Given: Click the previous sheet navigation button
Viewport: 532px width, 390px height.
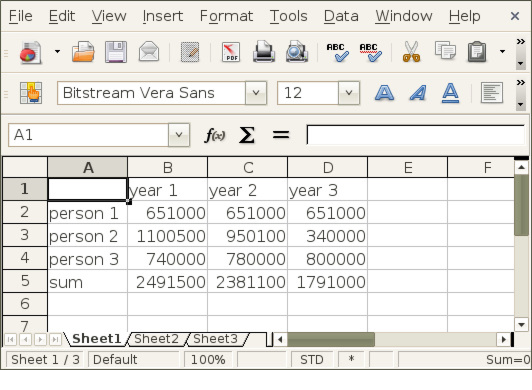Looking at the screenshot, I should [x=25, y=339].
